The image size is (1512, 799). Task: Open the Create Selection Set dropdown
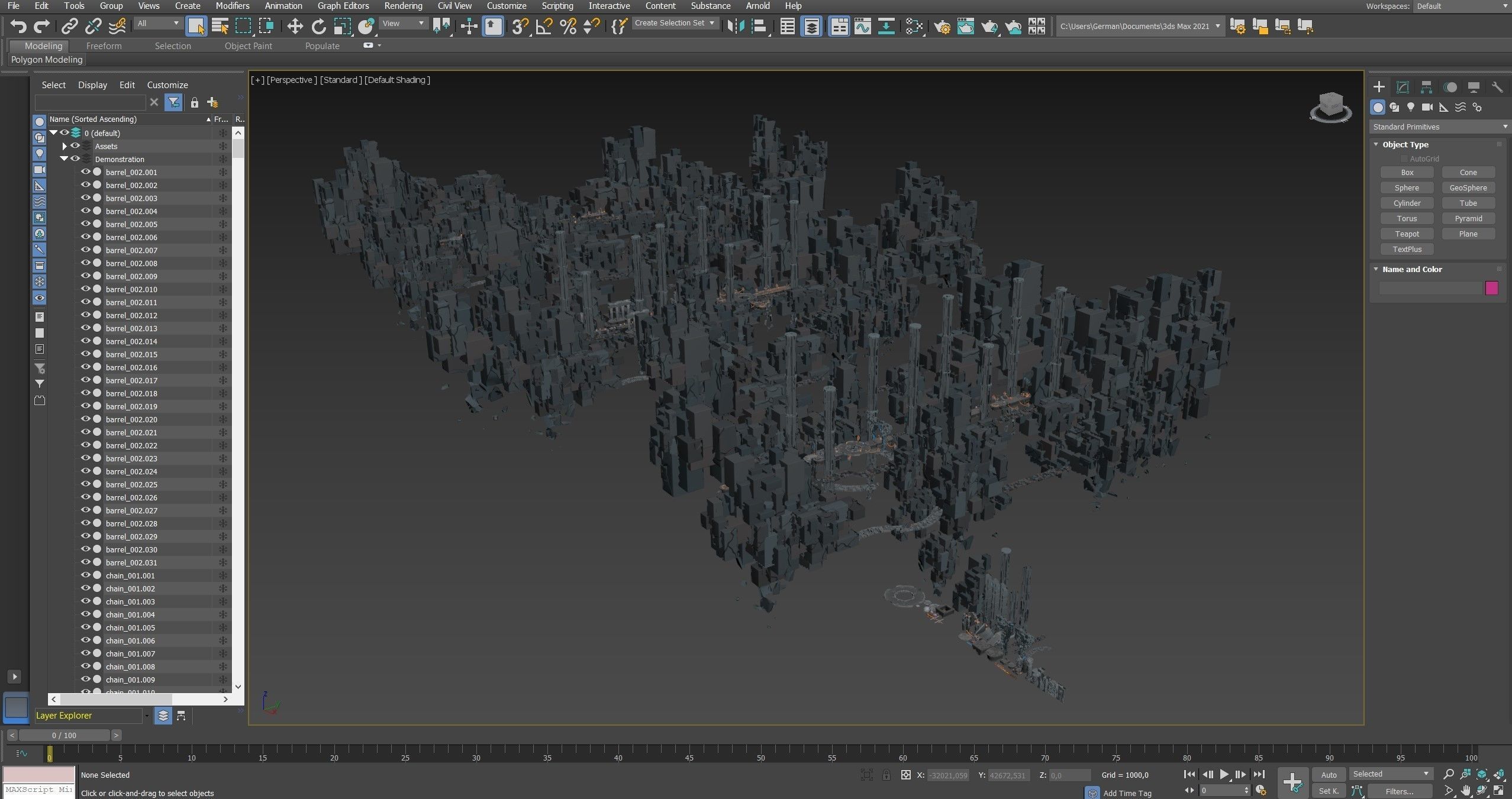pyautogui.click(x=675, y=23)
